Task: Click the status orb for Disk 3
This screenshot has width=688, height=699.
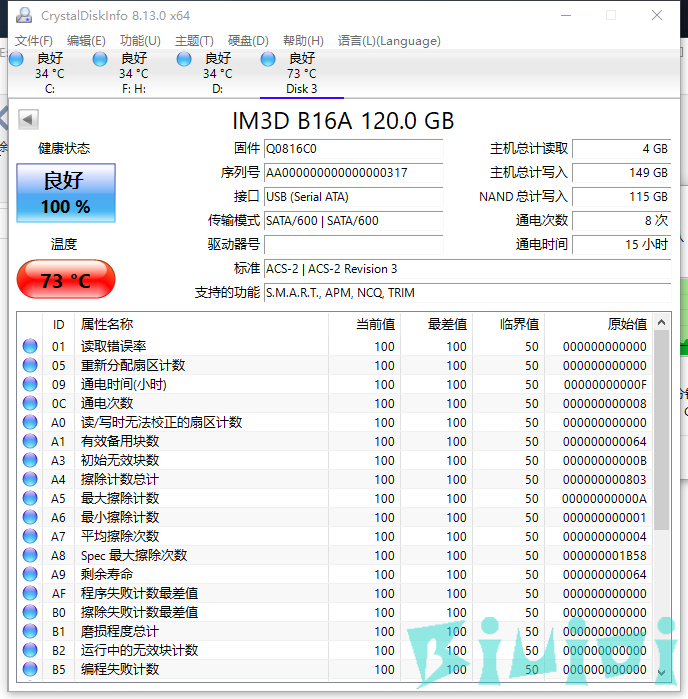Action: [x=268, y=59]
